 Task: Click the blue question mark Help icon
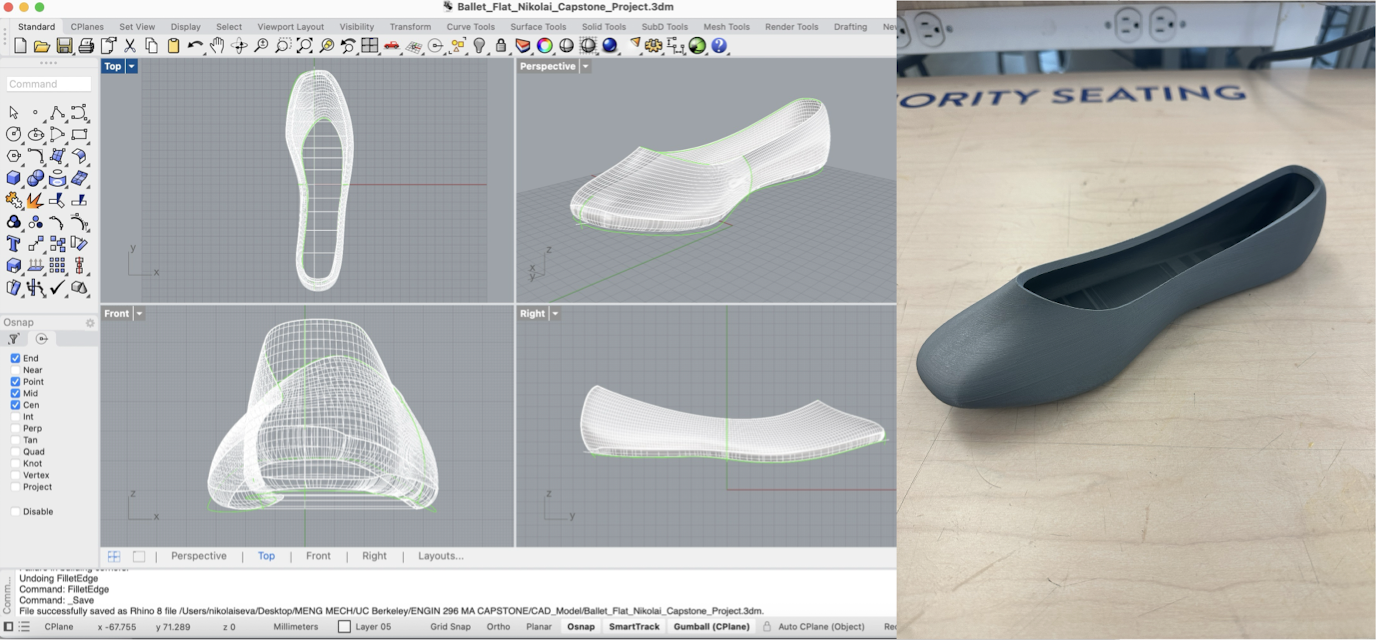719,46
